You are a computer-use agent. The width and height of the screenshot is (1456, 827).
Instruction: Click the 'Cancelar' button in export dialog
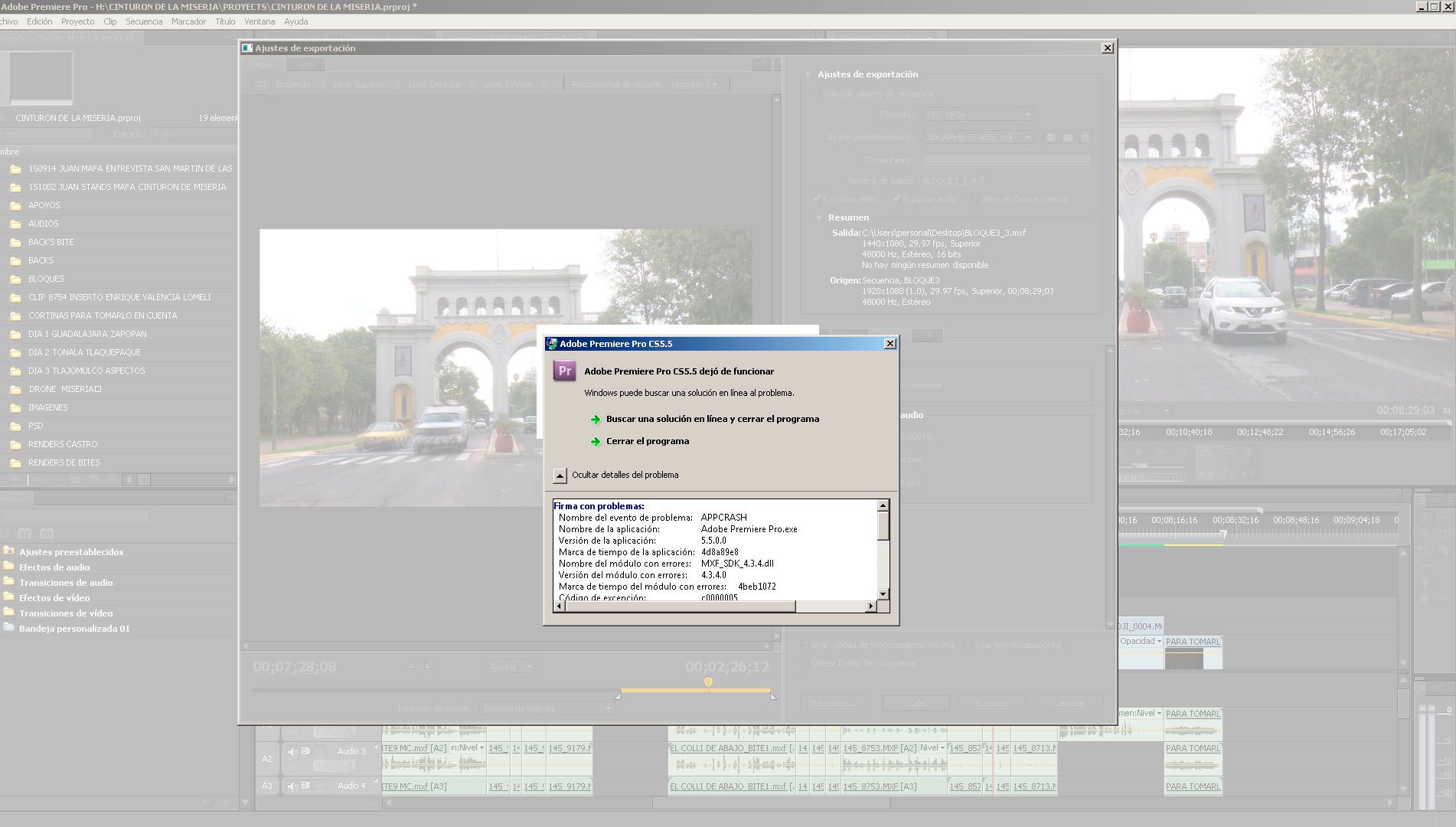coord(1069,703)
